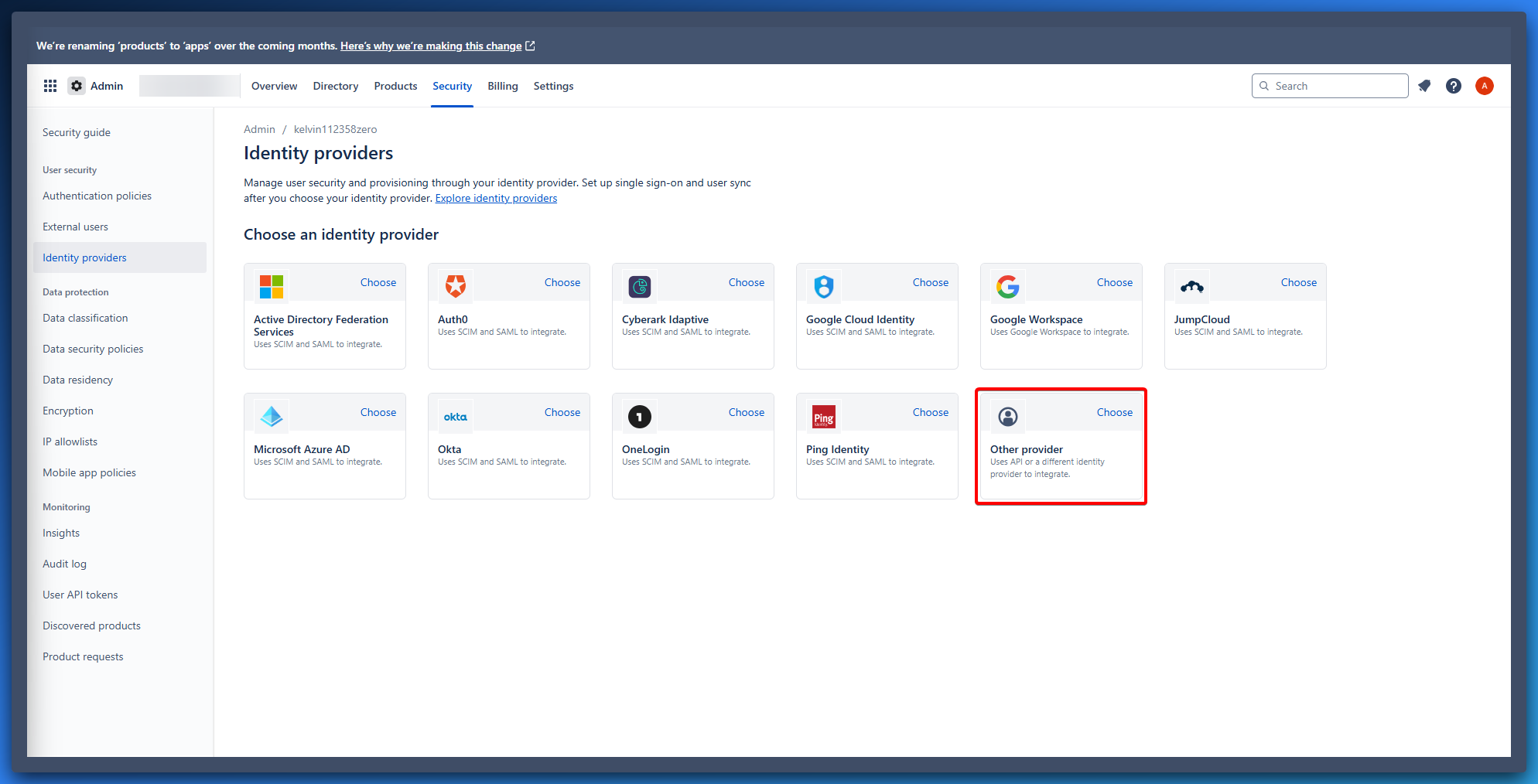Viewport: 1538px width, 784px height.
Task: Click the Google Workspace card title
Action: tap(1036, 319)
